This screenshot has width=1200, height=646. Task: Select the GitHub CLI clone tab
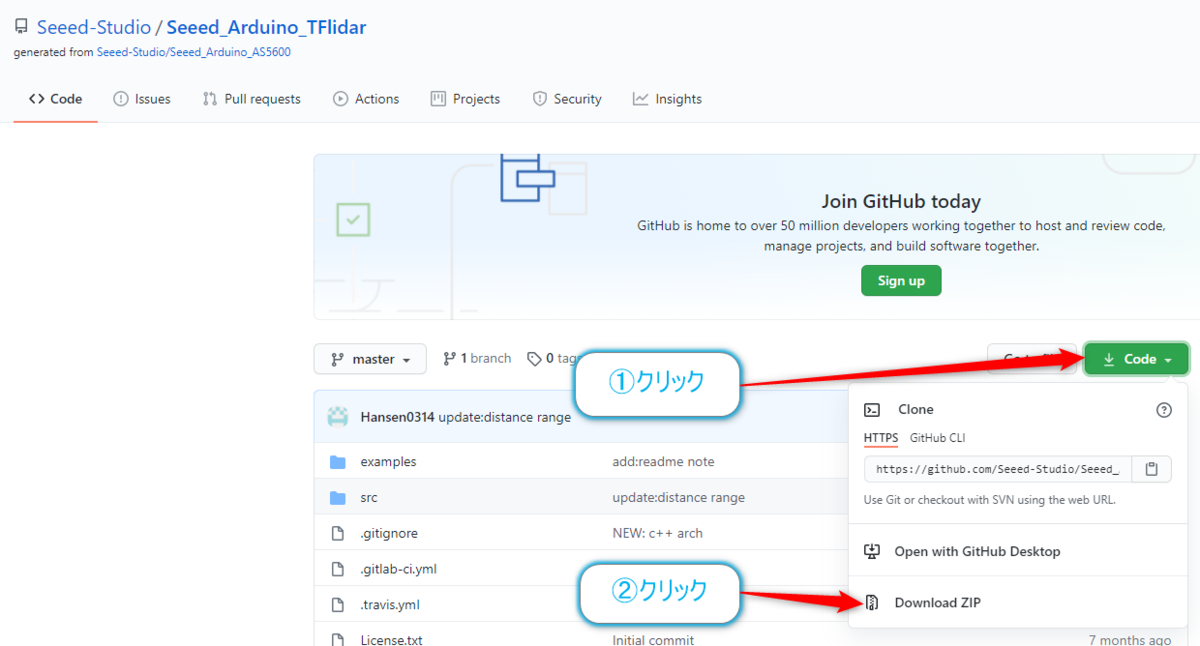(x=937, y=438)
